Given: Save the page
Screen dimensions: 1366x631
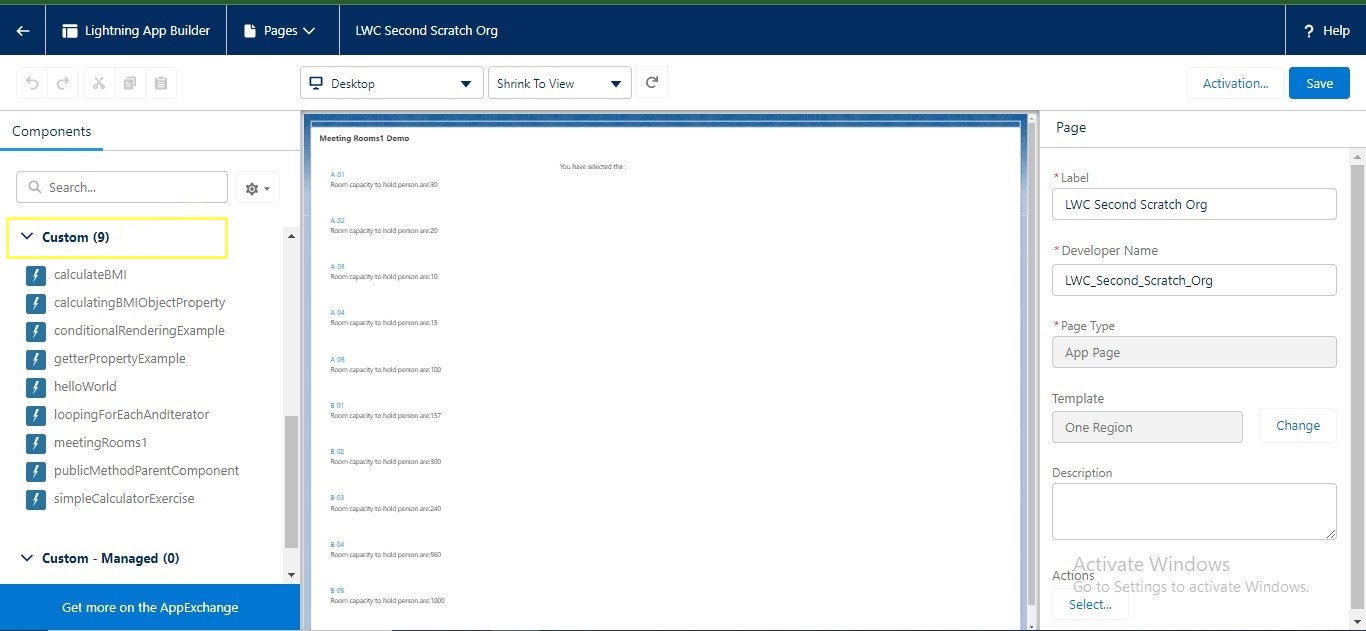Looking at the screenshot, I should point(1319,83).
